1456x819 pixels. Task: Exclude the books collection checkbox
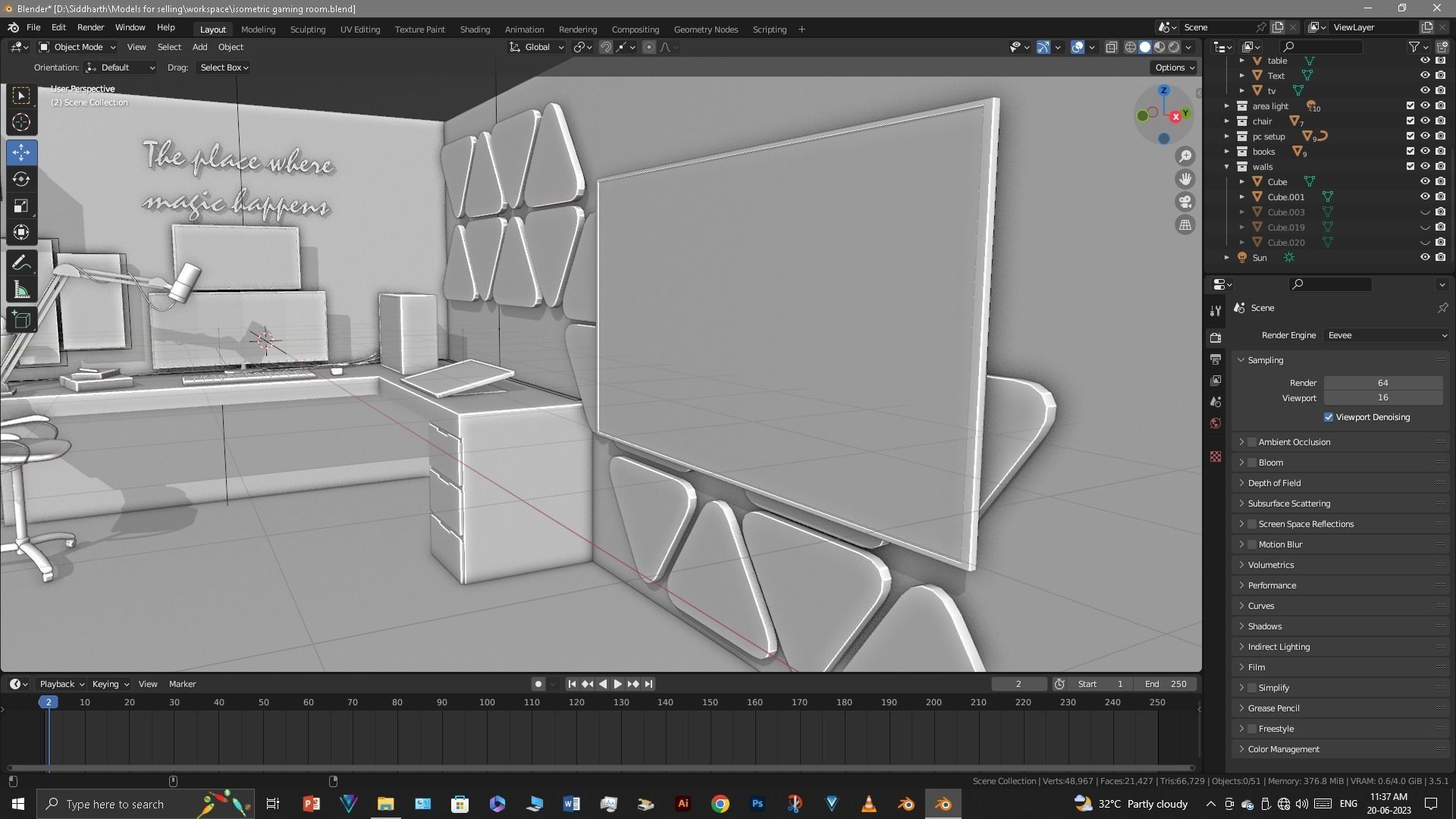tap(1410, 152)
